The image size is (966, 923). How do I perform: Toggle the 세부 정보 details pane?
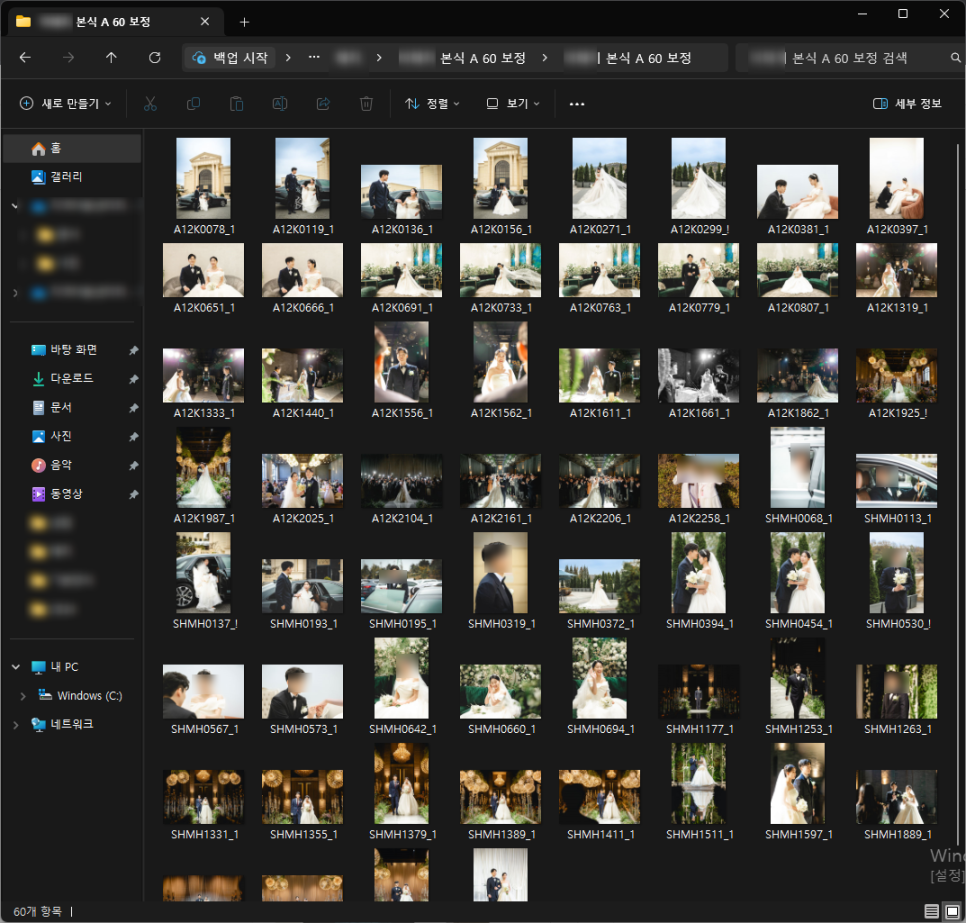pyautogui.click(x=907, y=104)
